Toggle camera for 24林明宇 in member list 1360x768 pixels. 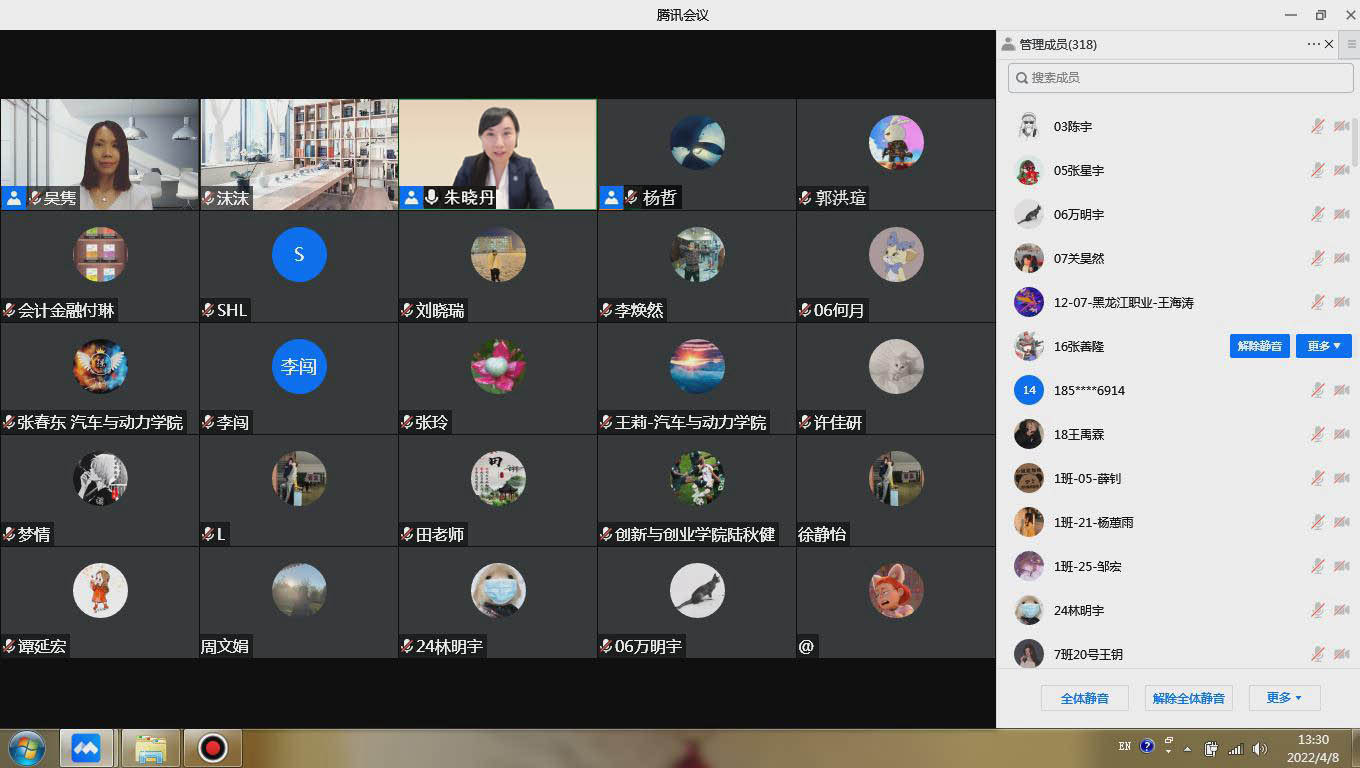[x=1342, y=611]
